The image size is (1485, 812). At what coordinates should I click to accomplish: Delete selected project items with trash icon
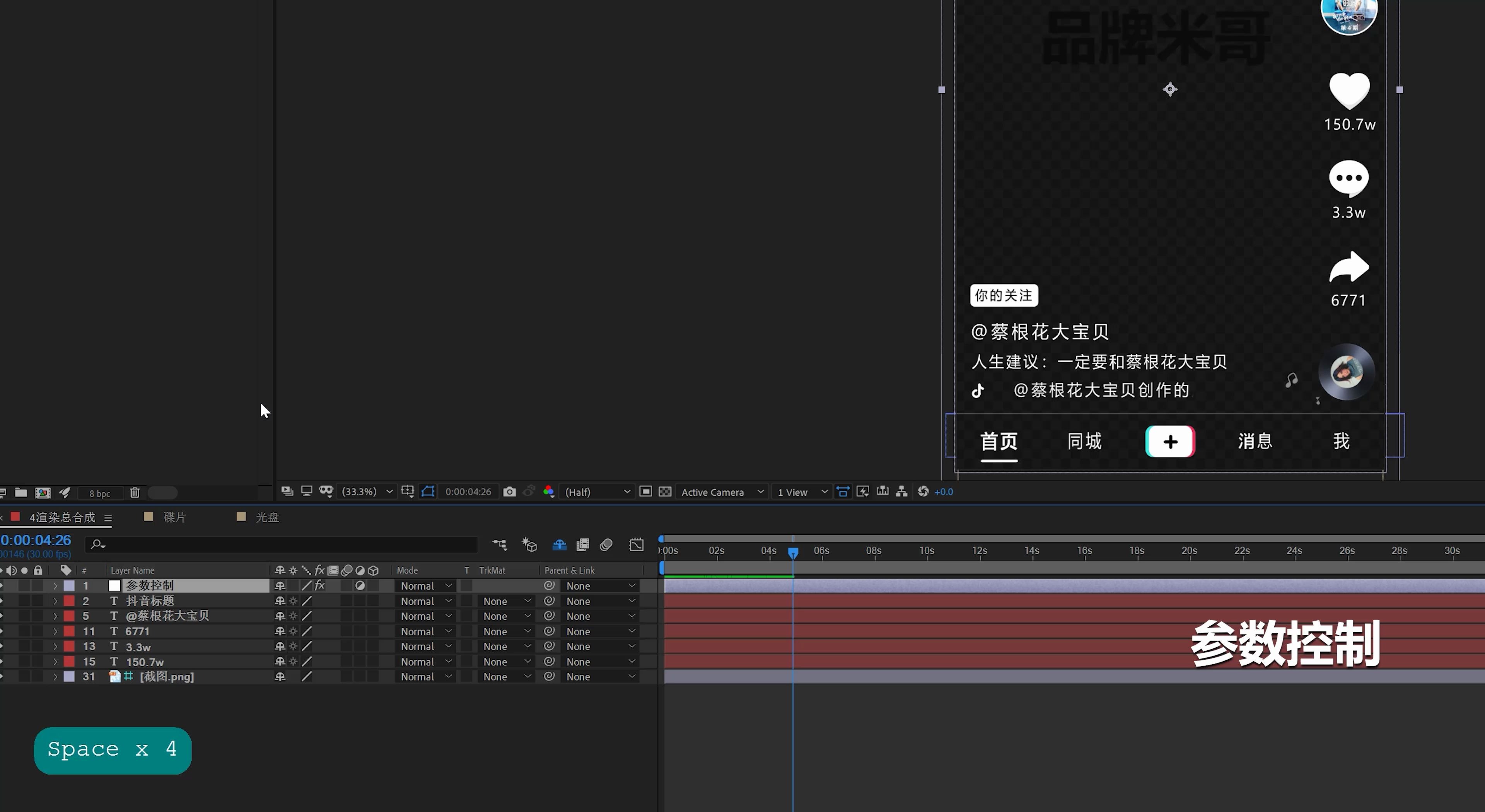[x=134, y=493]
